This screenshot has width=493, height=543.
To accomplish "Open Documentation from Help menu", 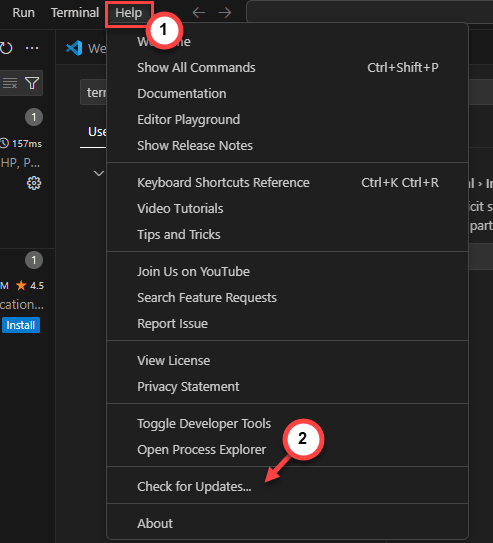I will click(287, 94).
